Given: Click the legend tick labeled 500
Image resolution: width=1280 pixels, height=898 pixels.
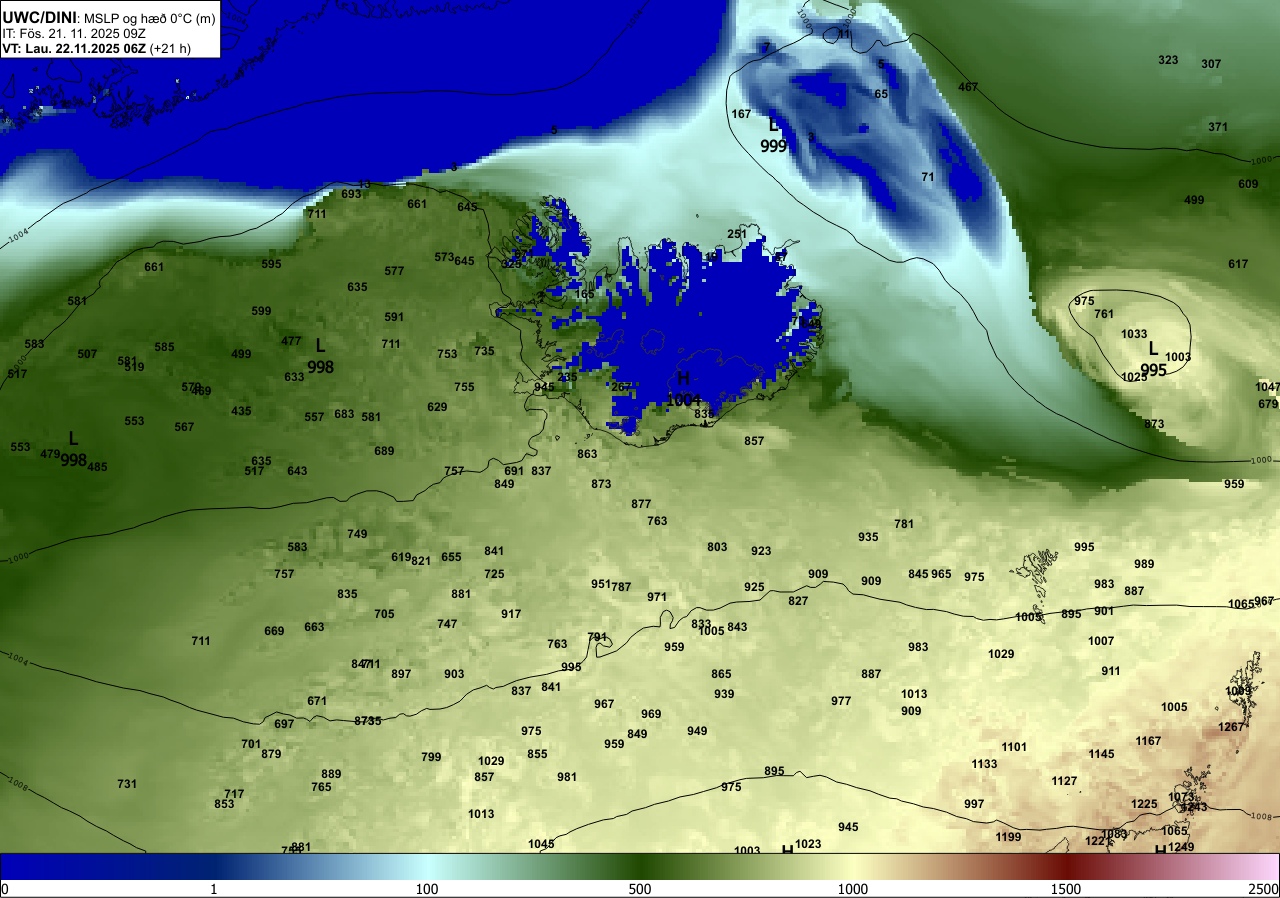Looking at the screenshot, I should click(x=640, y=889).
